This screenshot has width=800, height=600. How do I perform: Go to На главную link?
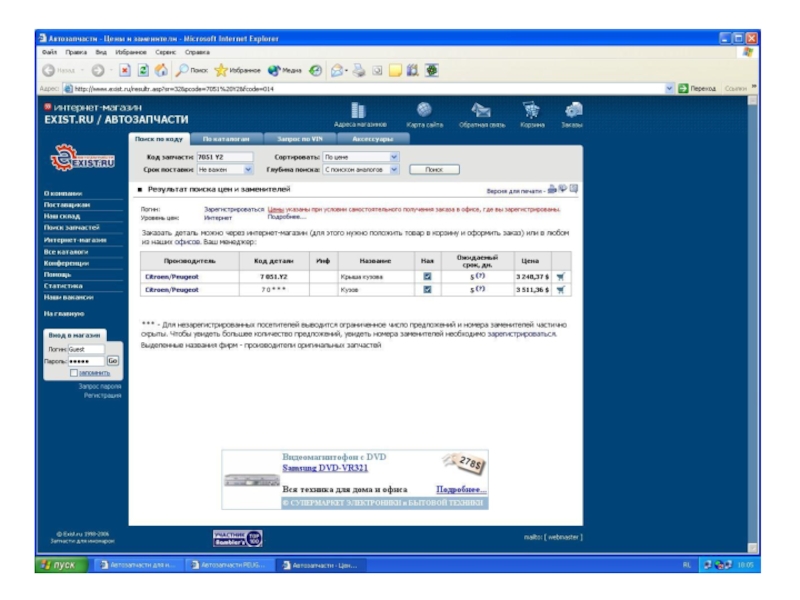pyautogui.click(x=64, y=314)
